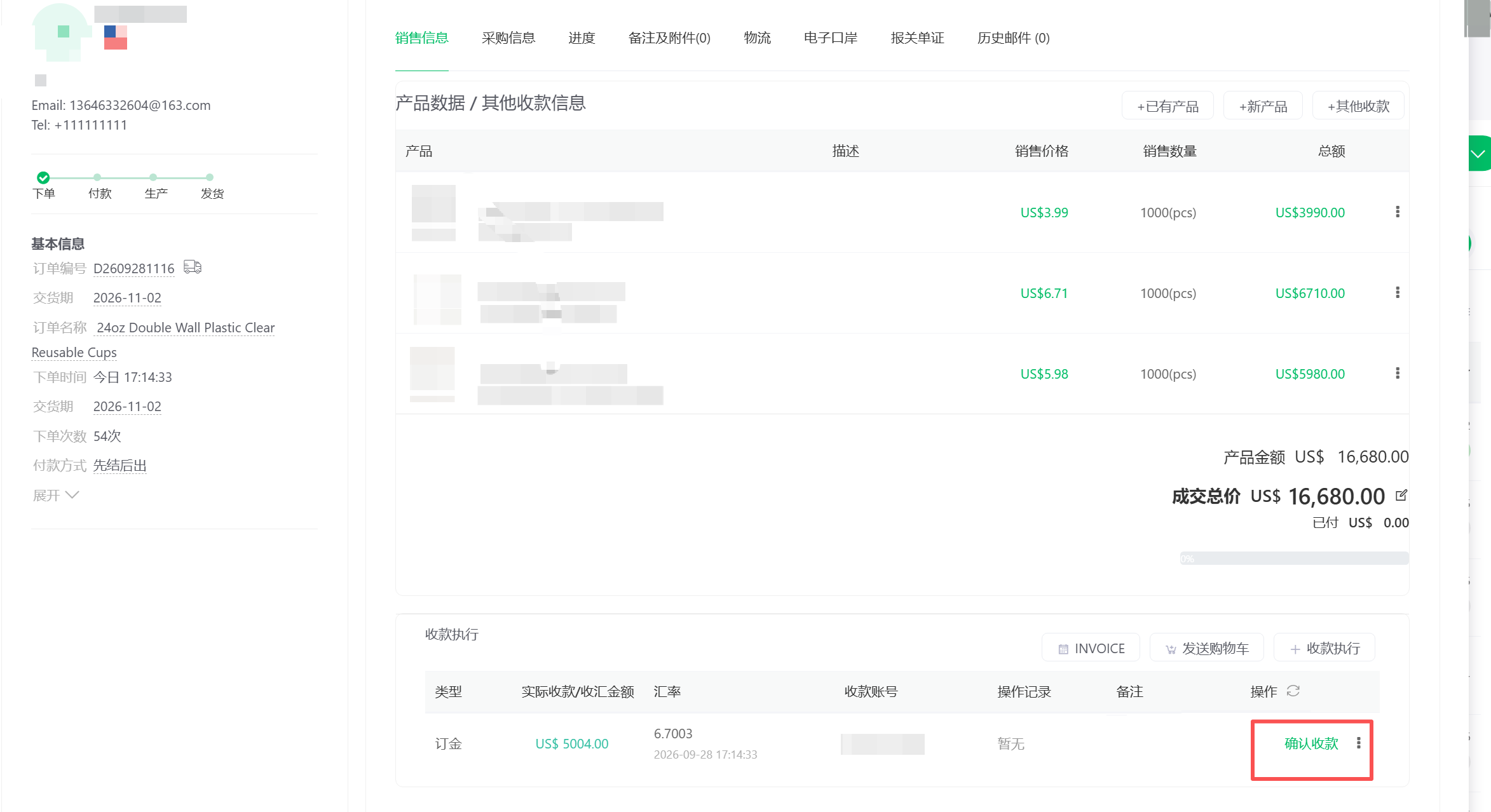Click the 生产 step in order timeline

(156, 193)
